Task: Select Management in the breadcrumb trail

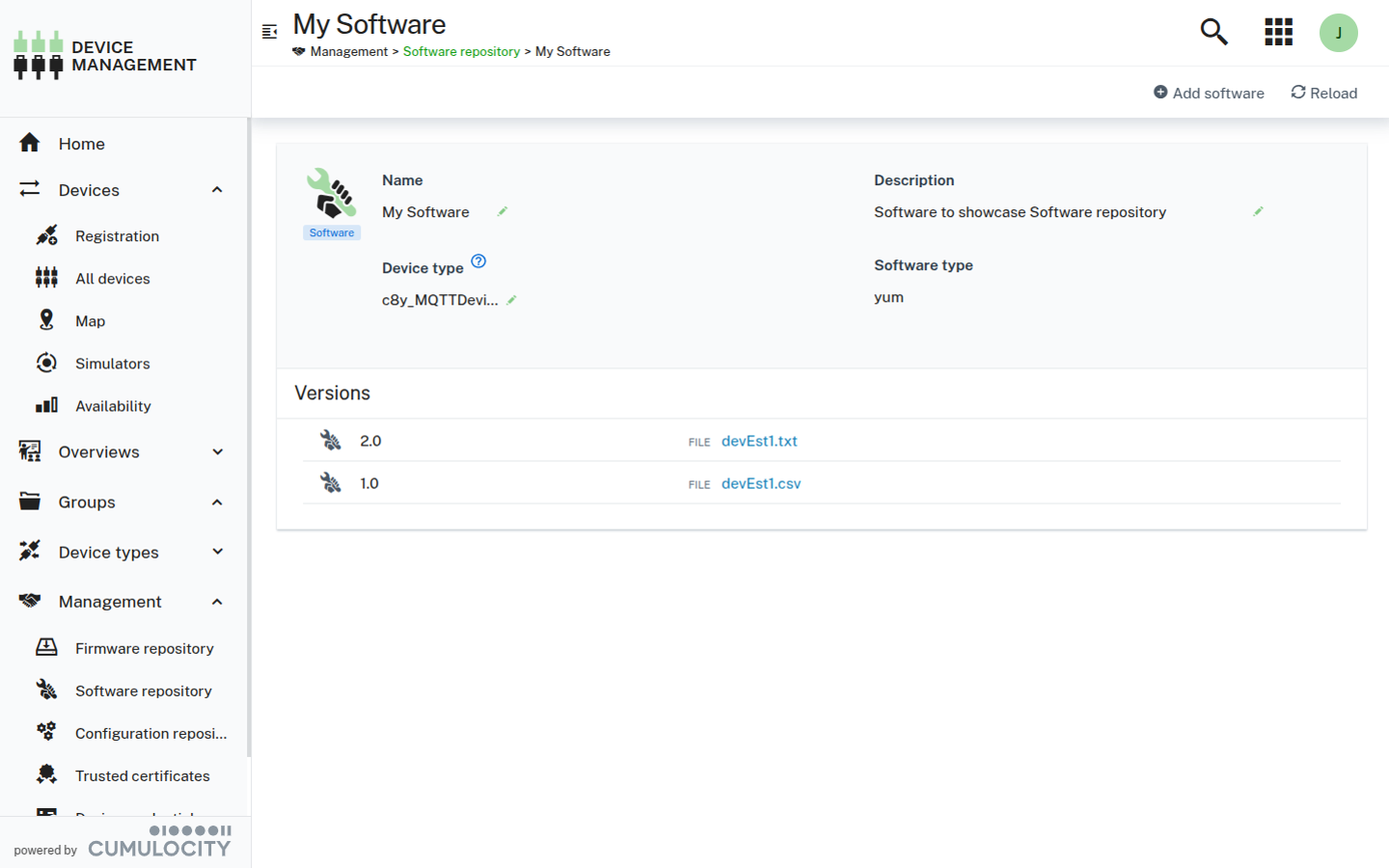Action: click(x=348, y=51)
